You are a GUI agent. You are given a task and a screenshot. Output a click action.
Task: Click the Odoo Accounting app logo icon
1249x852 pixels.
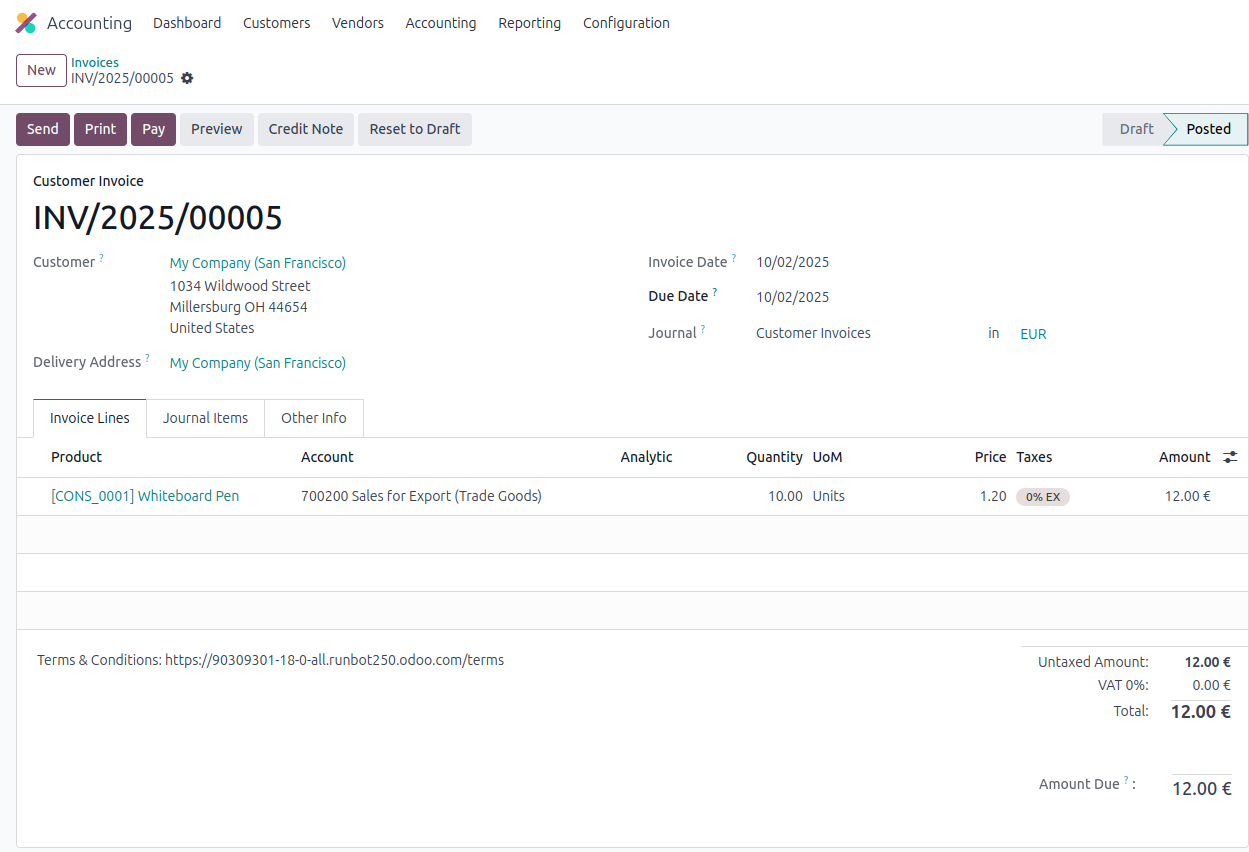[26, 23]
